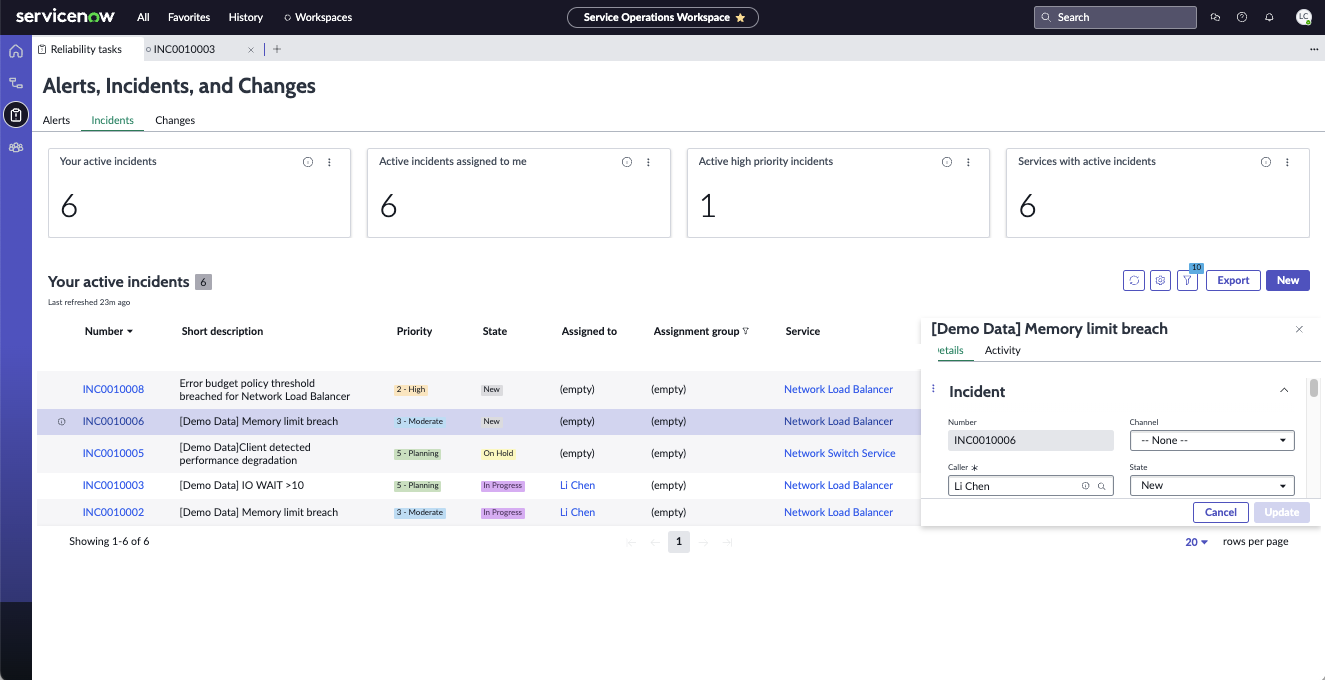Click the ServiceNow logo
This screenshot has width=1325, height=680.
65,17
